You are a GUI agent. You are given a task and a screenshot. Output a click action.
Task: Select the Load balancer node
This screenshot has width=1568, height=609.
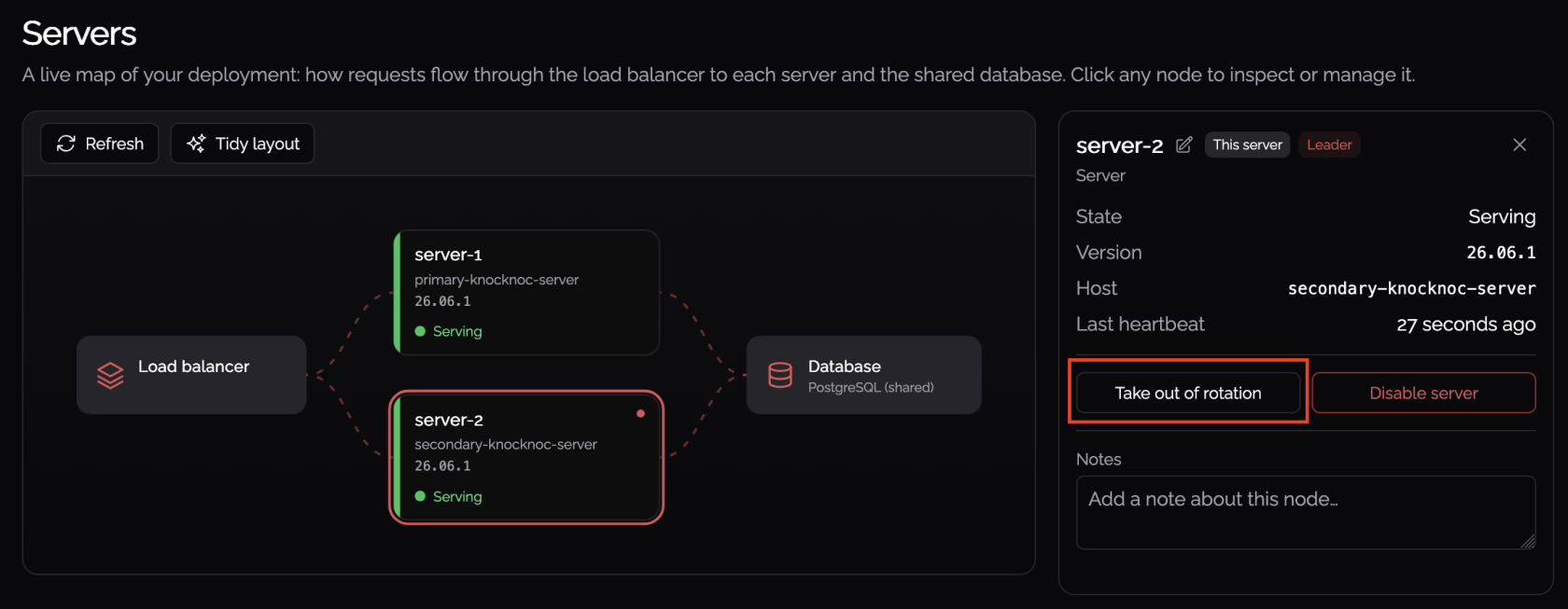coord(191,375)
